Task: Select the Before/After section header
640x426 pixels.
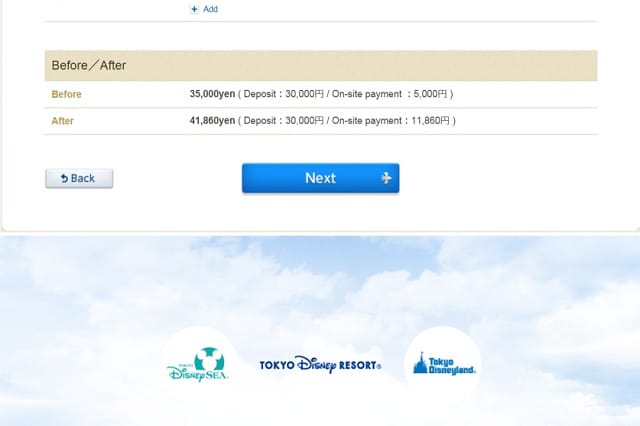Action: click(x=321, y=65)
